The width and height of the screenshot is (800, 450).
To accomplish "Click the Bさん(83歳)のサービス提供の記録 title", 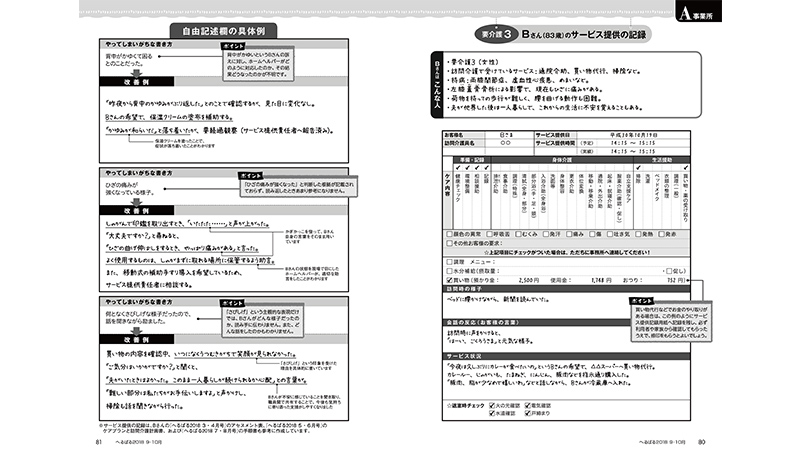I will pos(584,35).
